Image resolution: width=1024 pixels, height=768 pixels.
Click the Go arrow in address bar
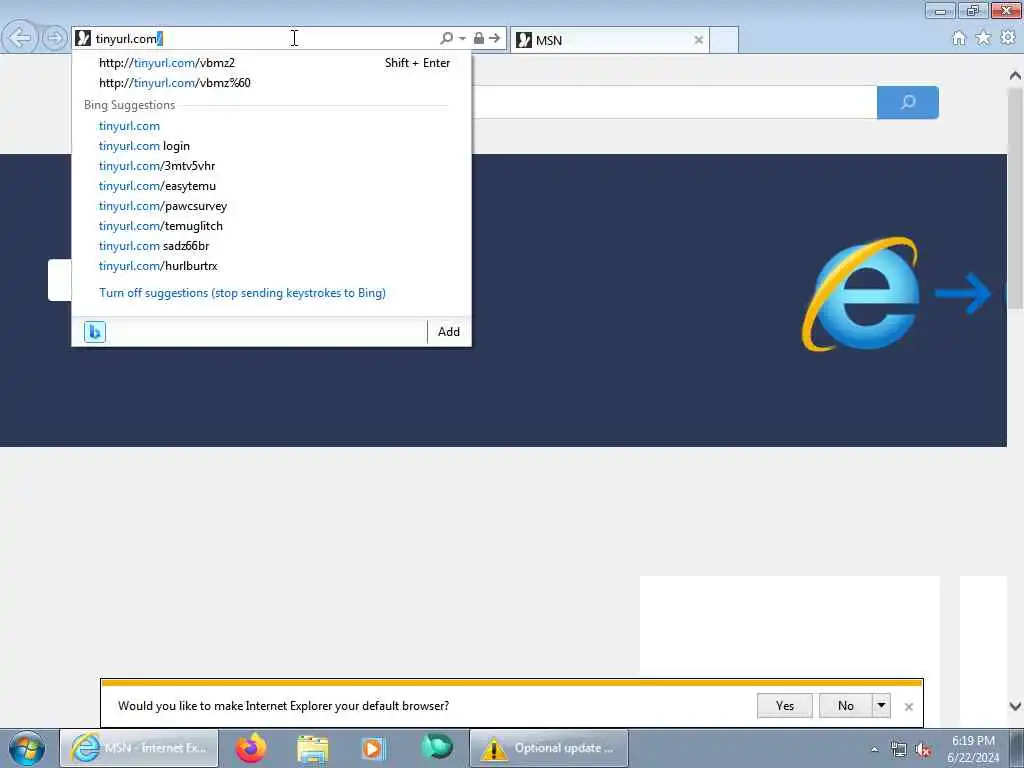pyautogui.click(x=495, y=39)
